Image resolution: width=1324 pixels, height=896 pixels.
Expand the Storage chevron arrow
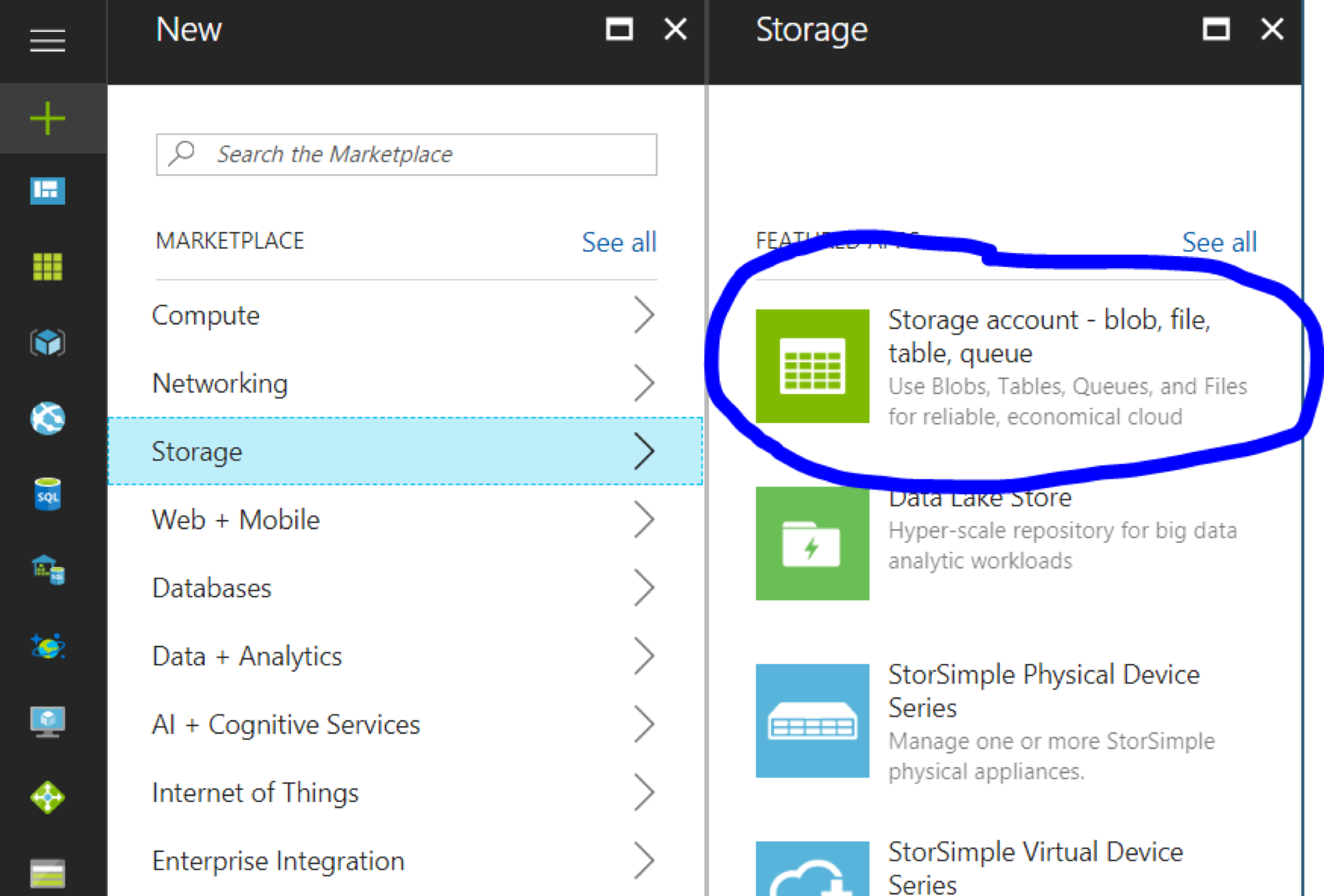coord(644,451)
